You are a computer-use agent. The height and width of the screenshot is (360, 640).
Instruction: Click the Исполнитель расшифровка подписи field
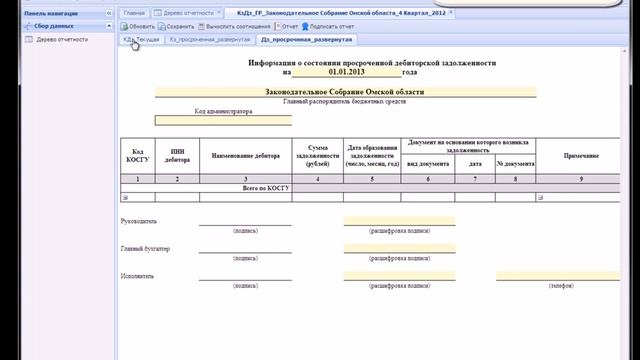[x=400, y=276]
